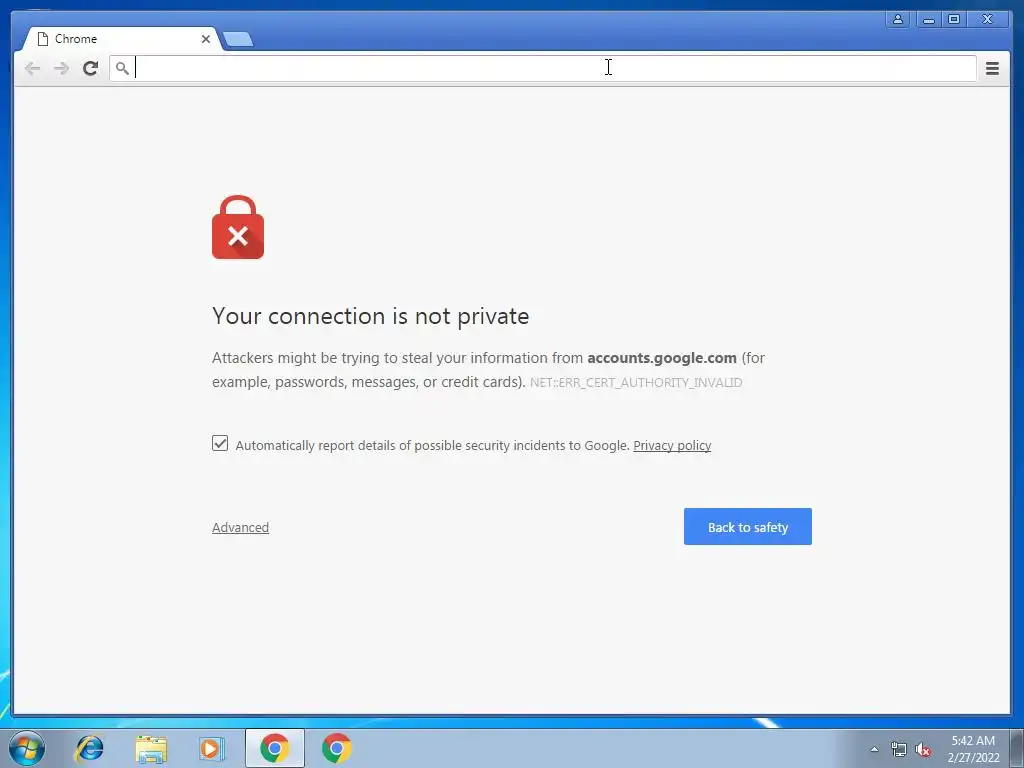Click the second Chrome taskbar icon

click(x=336, y=748)
